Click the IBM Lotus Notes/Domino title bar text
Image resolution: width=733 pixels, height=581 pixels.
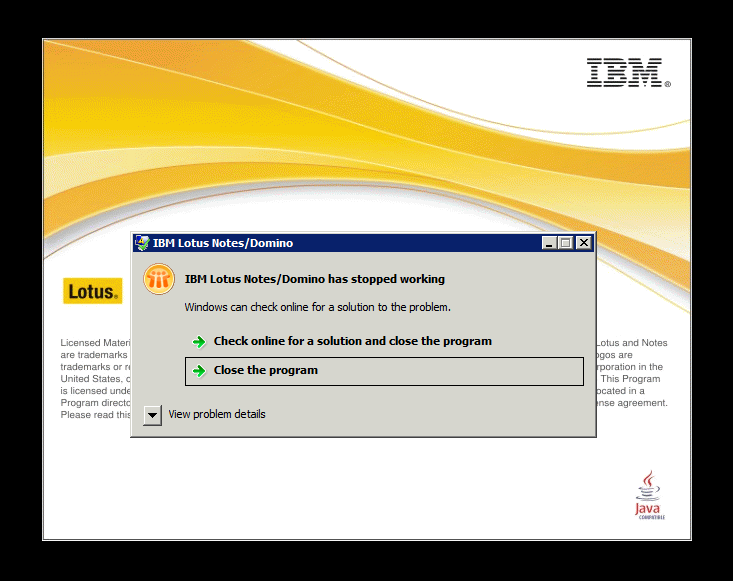pos(223,243)
